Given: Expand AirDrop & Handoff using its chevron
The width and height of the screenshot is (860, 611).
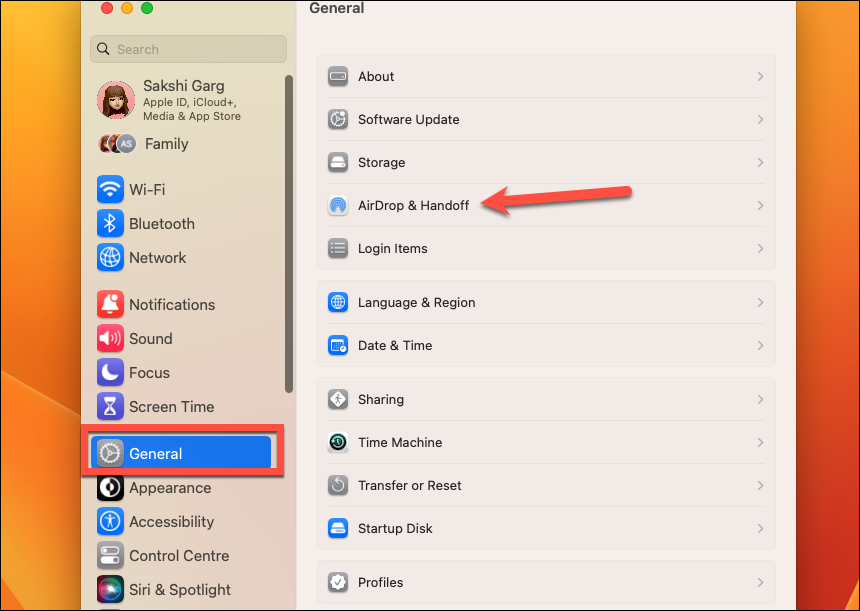Looking at the screenshot, I should coord(760,205).
